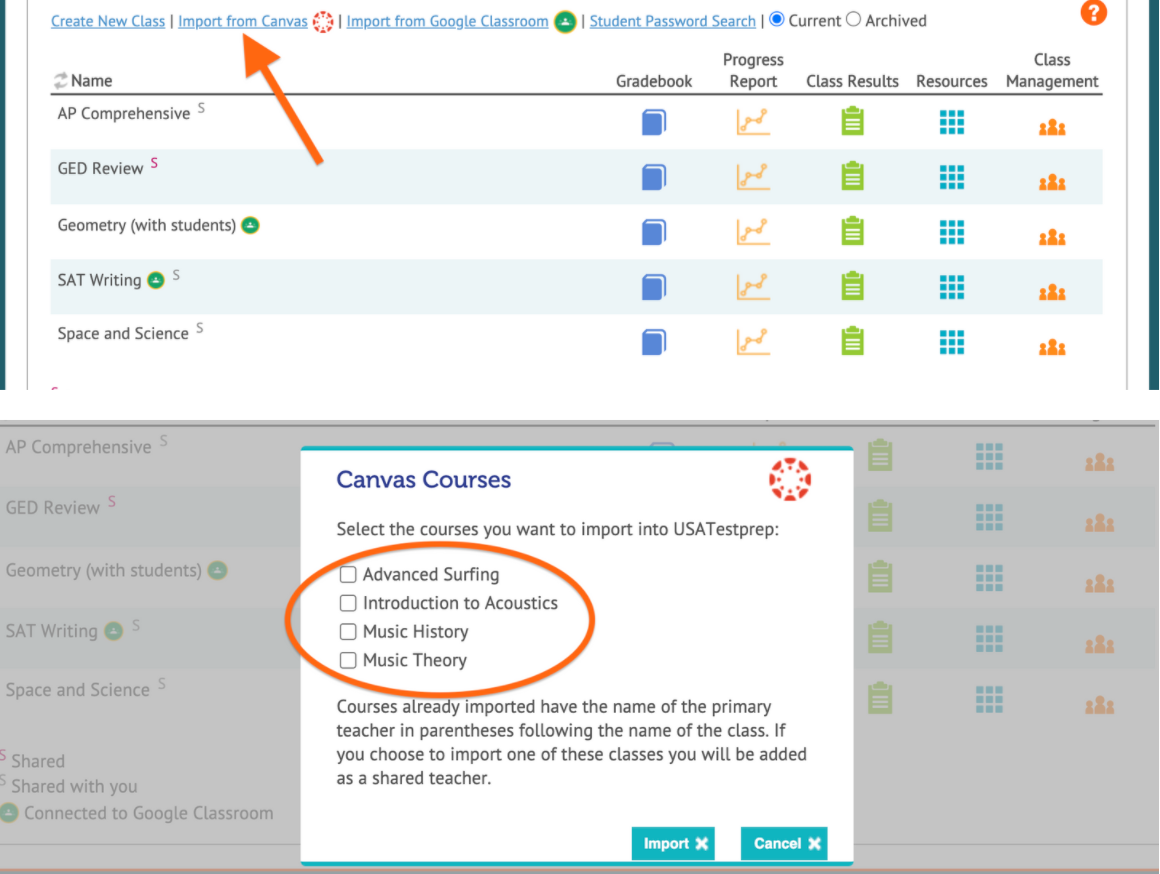Click the Canvas logo in the dialog

click(x=790, y=480)
